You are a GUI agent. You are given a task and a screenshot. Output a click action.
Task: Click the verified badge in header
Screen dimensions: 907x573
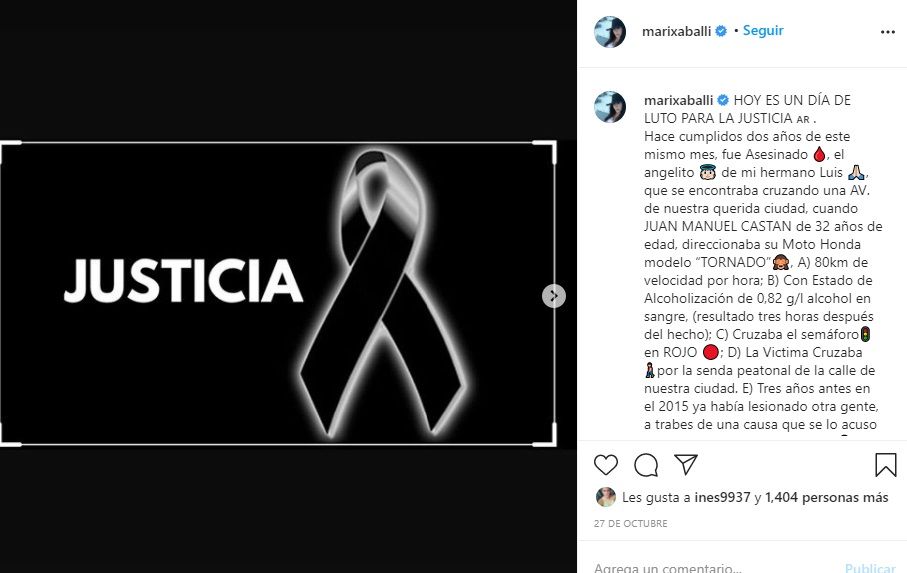click(721, 31)
